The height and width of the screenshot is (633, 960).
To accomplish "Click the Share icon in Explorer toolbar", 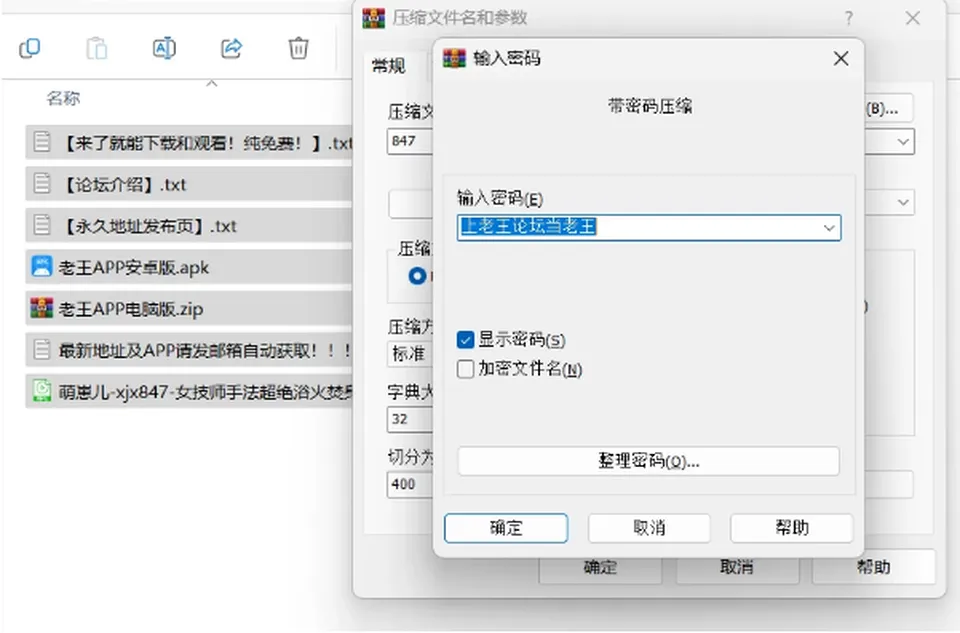I will click(231, 48).
